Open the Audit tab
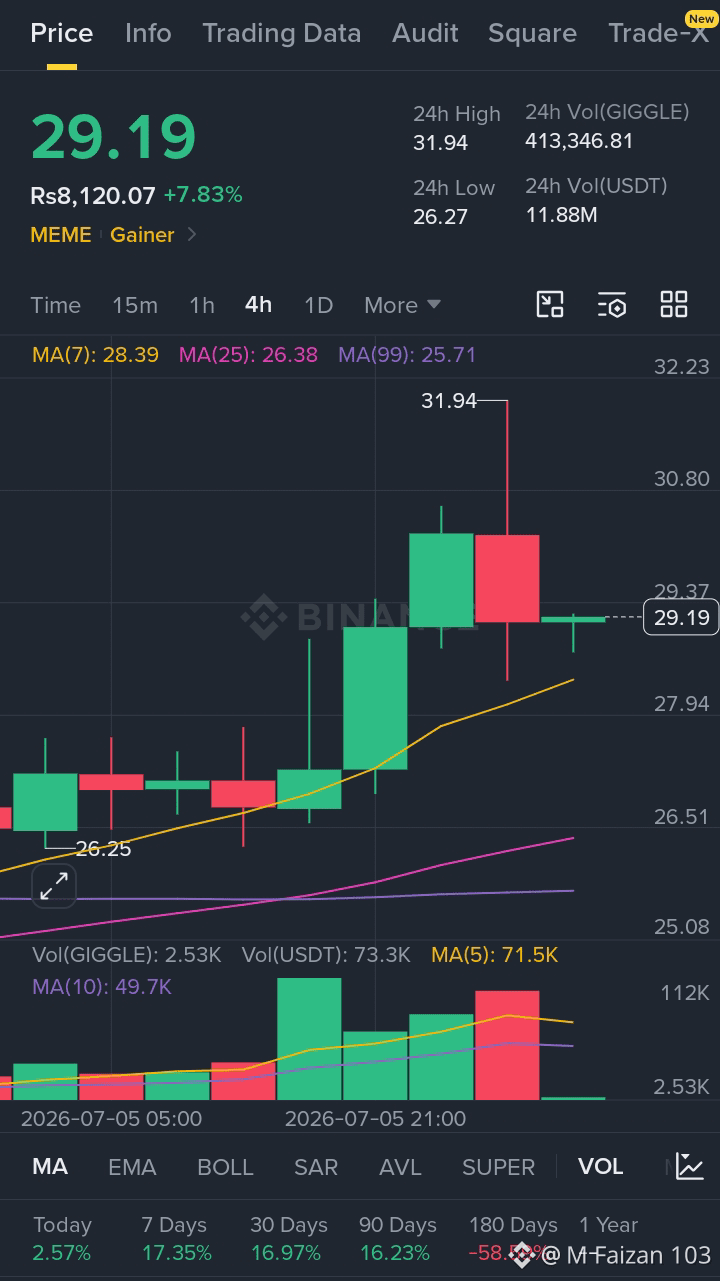 point(425,33)
